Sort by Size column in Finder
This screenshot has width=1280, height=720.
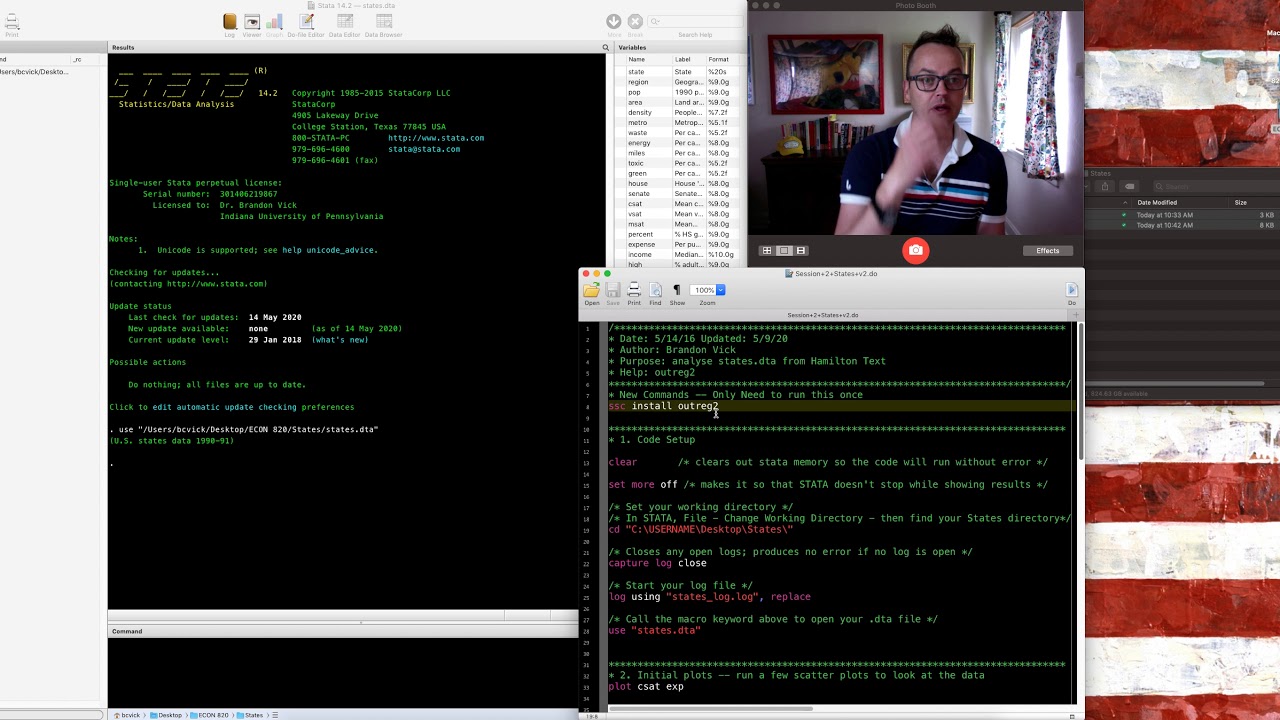click(1240, 202)
